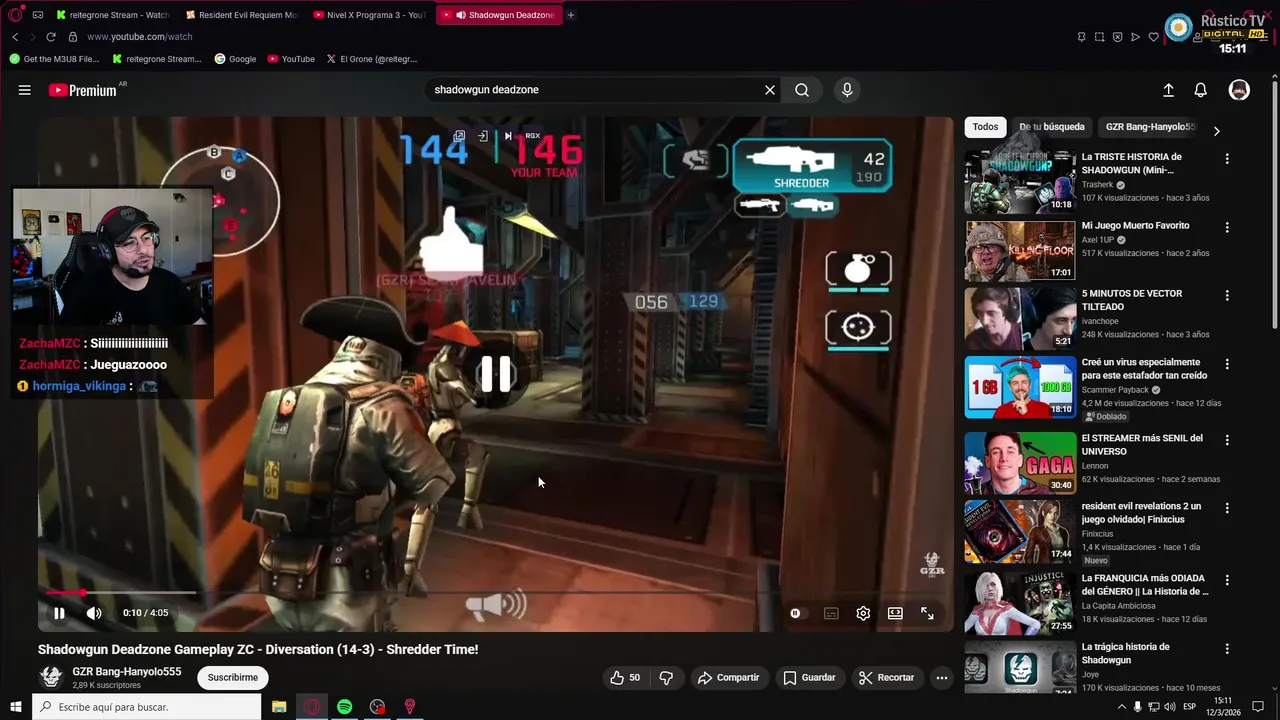
Task: Open options menu for Creé un virus video
Action: [1227, 365]
